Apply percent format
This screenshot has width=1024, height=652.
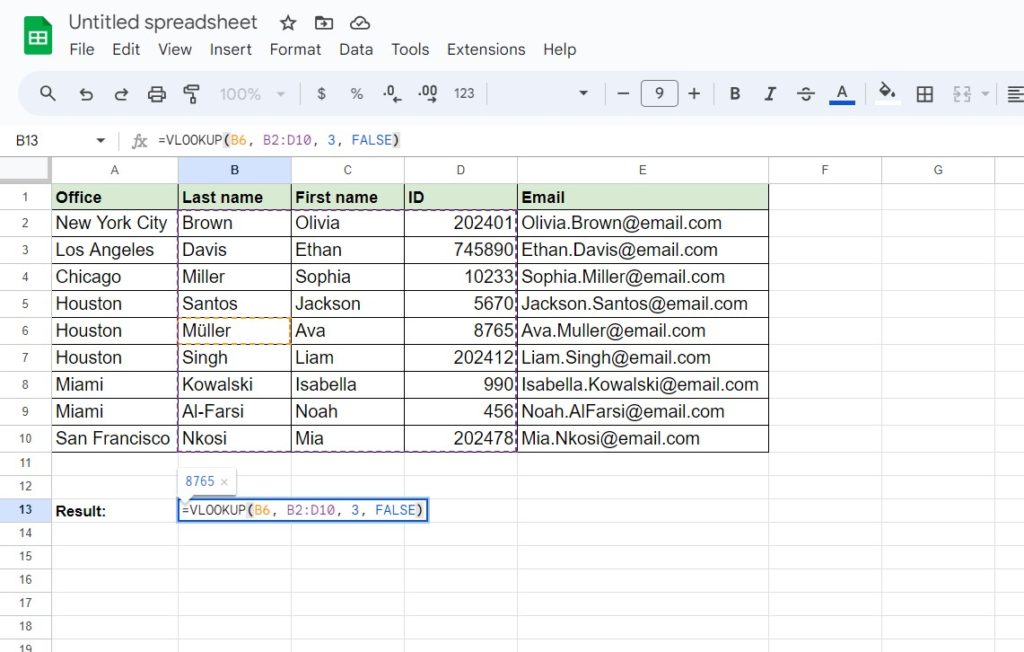click(x=356, y=93)
